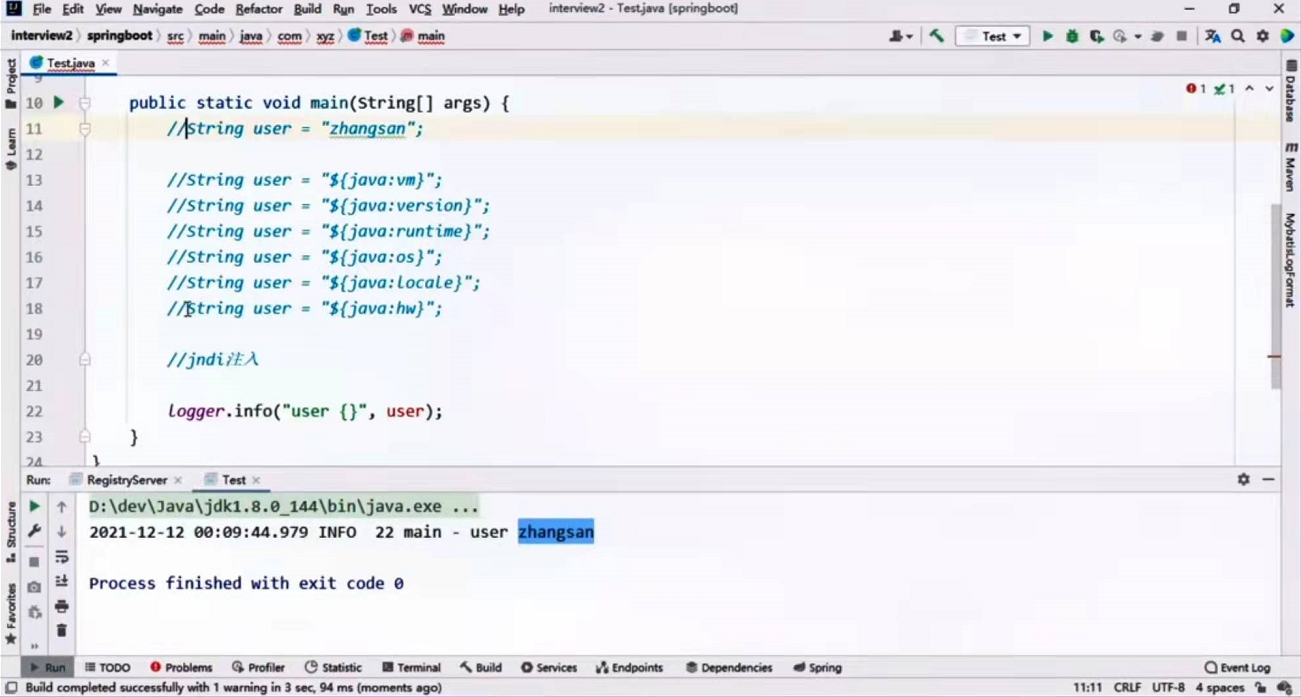Run Test with coverage
Screen dimensions: 1301x697
pos(1097,36)
